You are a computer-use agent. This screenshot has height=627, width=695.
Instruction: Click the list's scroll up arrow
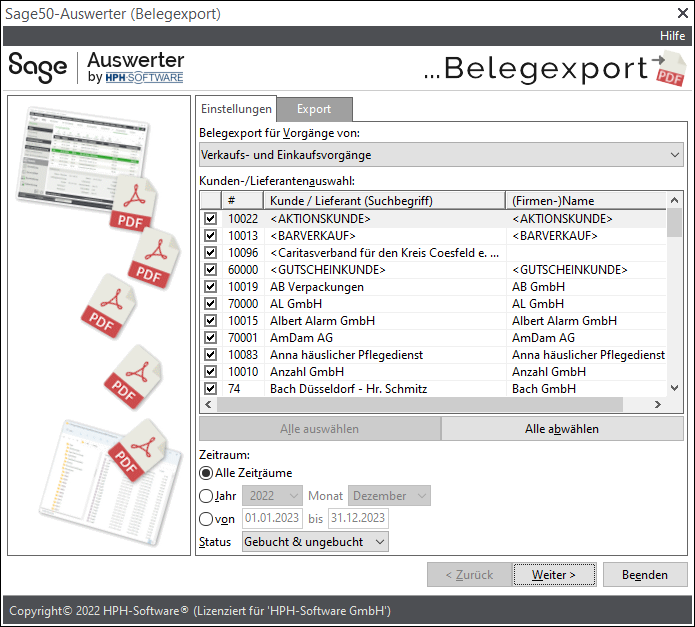[x=674, y=200]
